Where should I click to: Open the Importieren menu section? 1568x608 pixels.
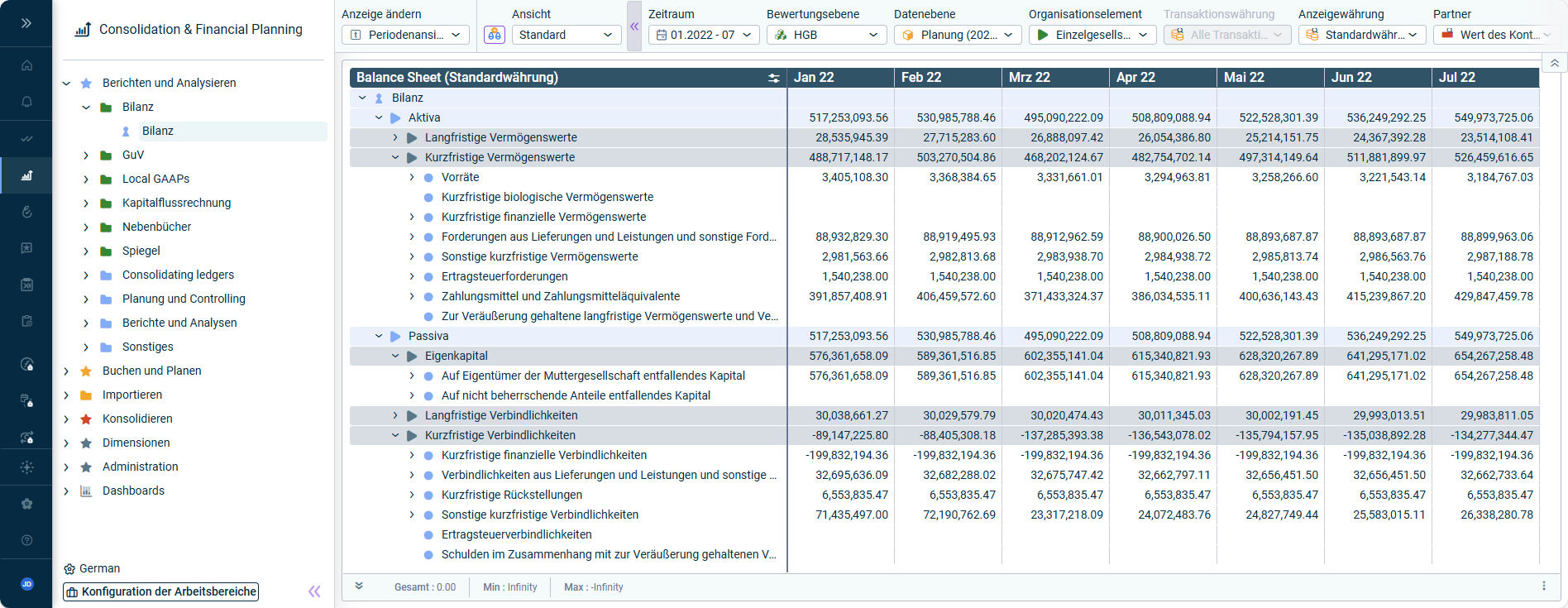pyautogui.click(x=132, y=395)
